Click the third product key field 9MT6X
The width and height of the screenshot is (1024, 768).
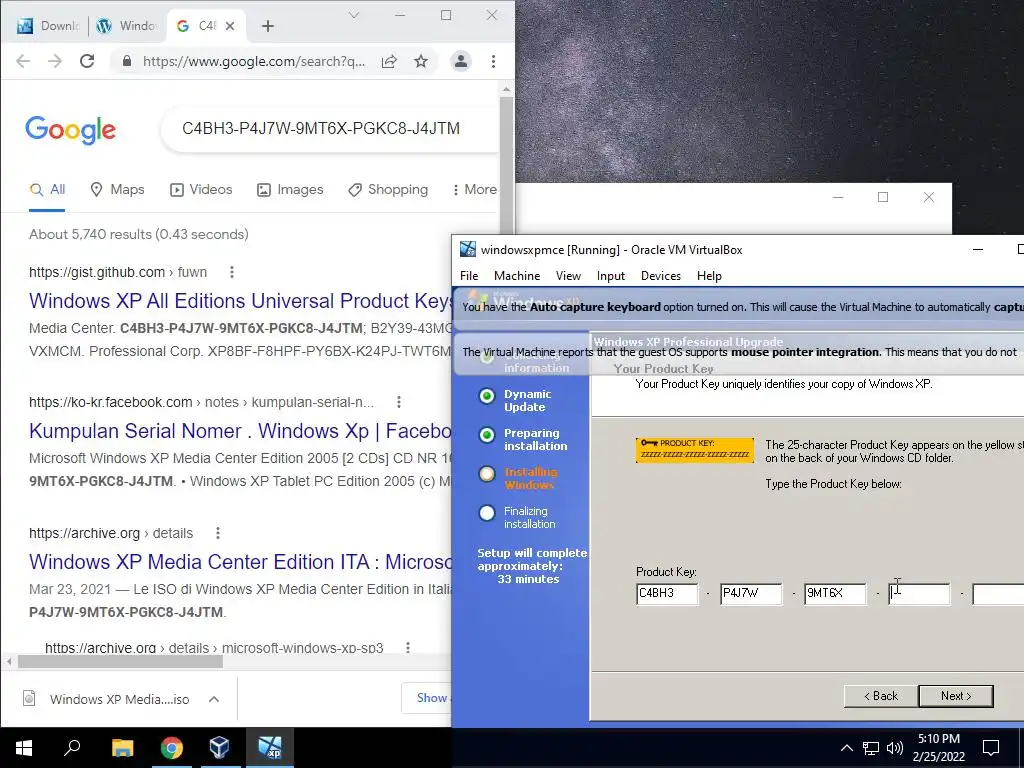point(835,594)
